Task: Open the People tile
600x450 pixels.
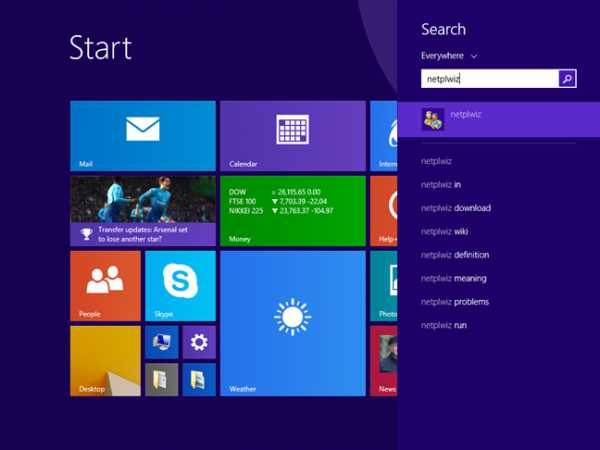Action: pyautogui.click(x=106, y=286)
